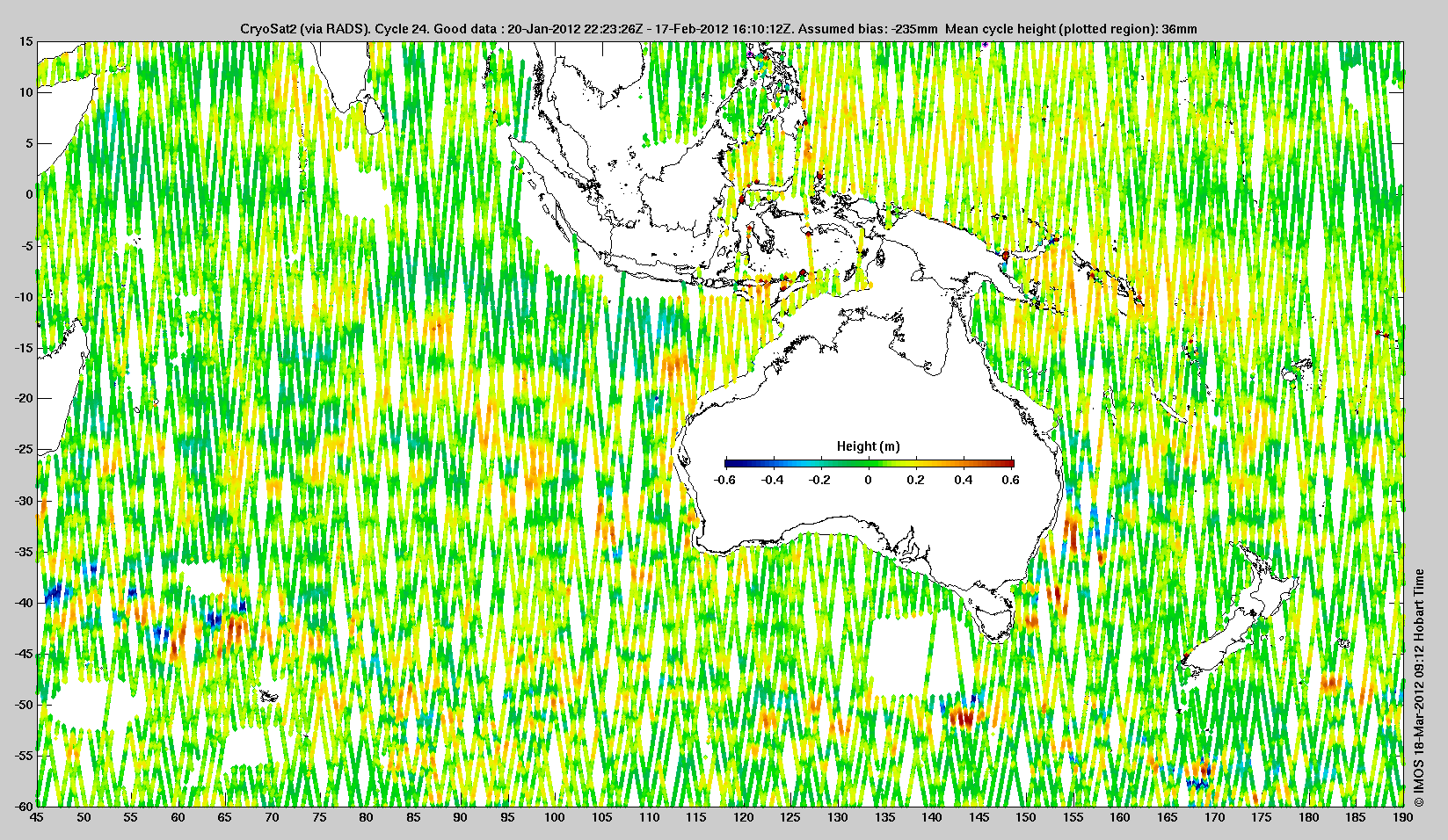Click the "-10" latitude axis label

pyautogui.click(x=25, y=297)
